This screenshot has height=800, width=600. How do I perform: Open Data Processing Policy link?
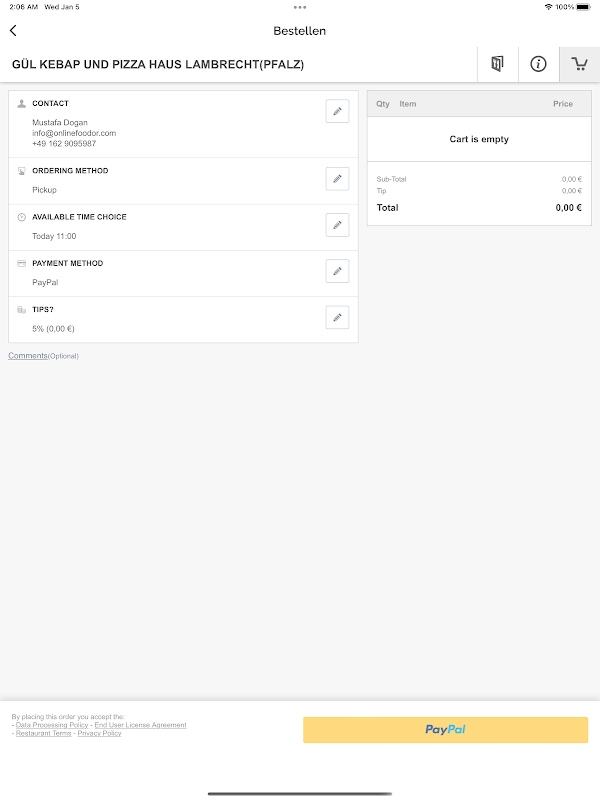tap(52, 725)
